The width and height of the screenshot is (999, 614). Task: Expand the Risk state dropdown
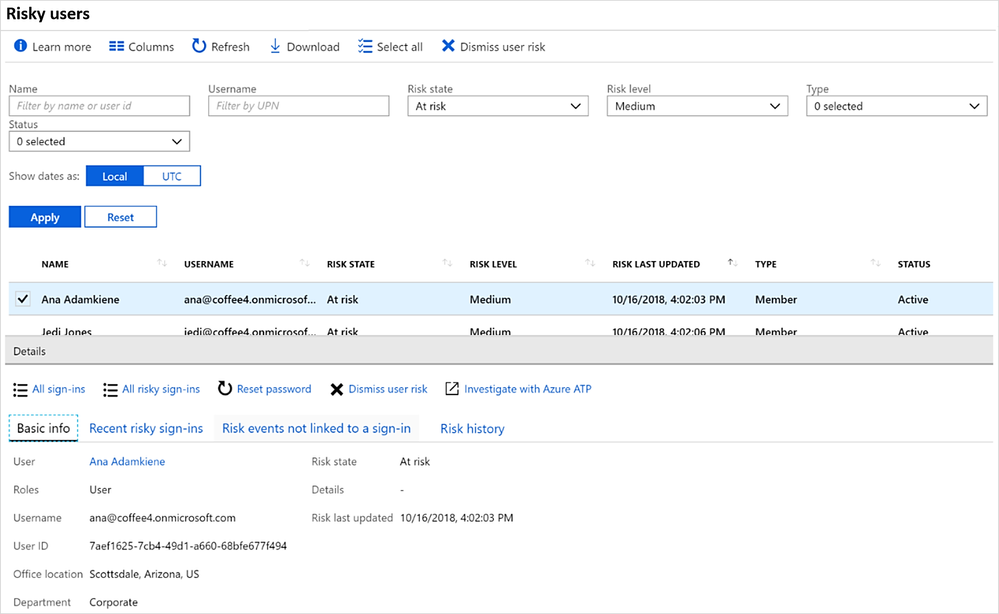(498, 106)
